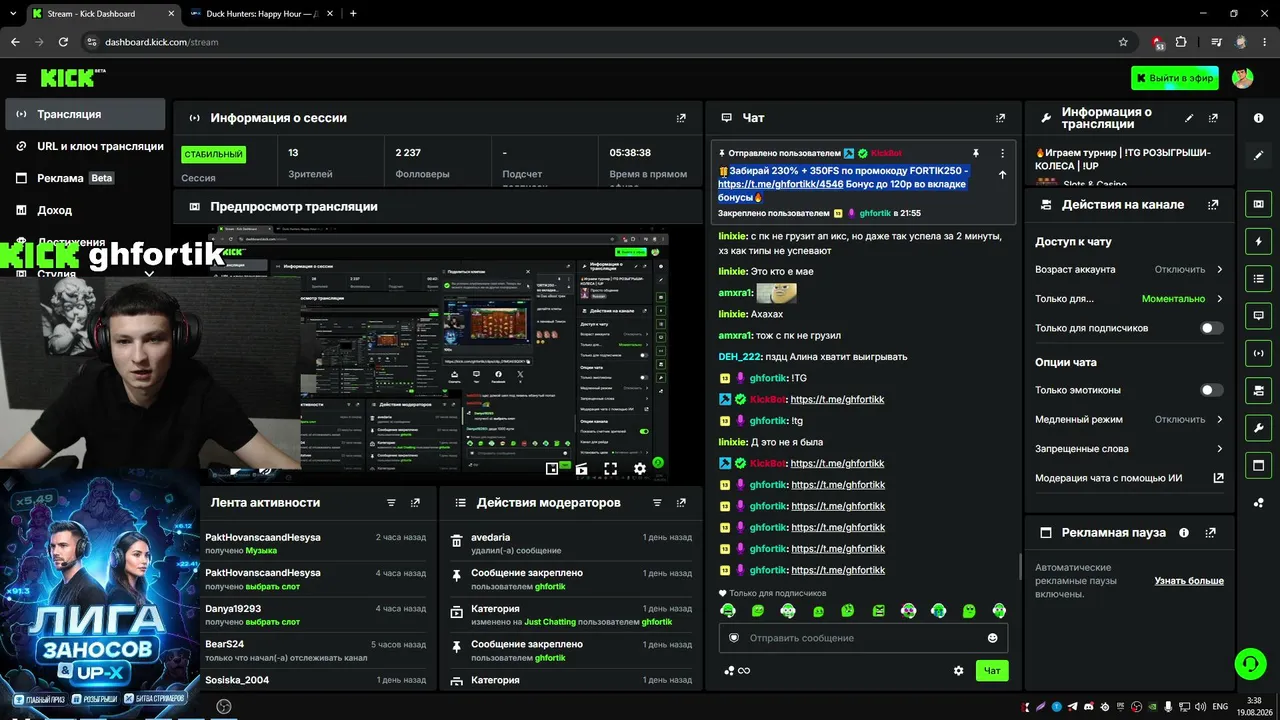Open Доход in the left sidebar

coord(85,210)
